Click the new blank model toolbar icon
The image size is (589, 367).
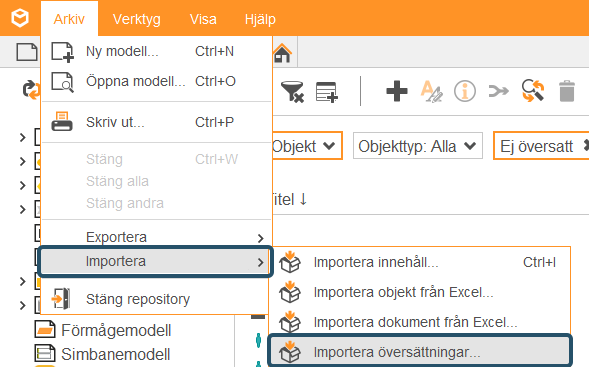(27, 52)
